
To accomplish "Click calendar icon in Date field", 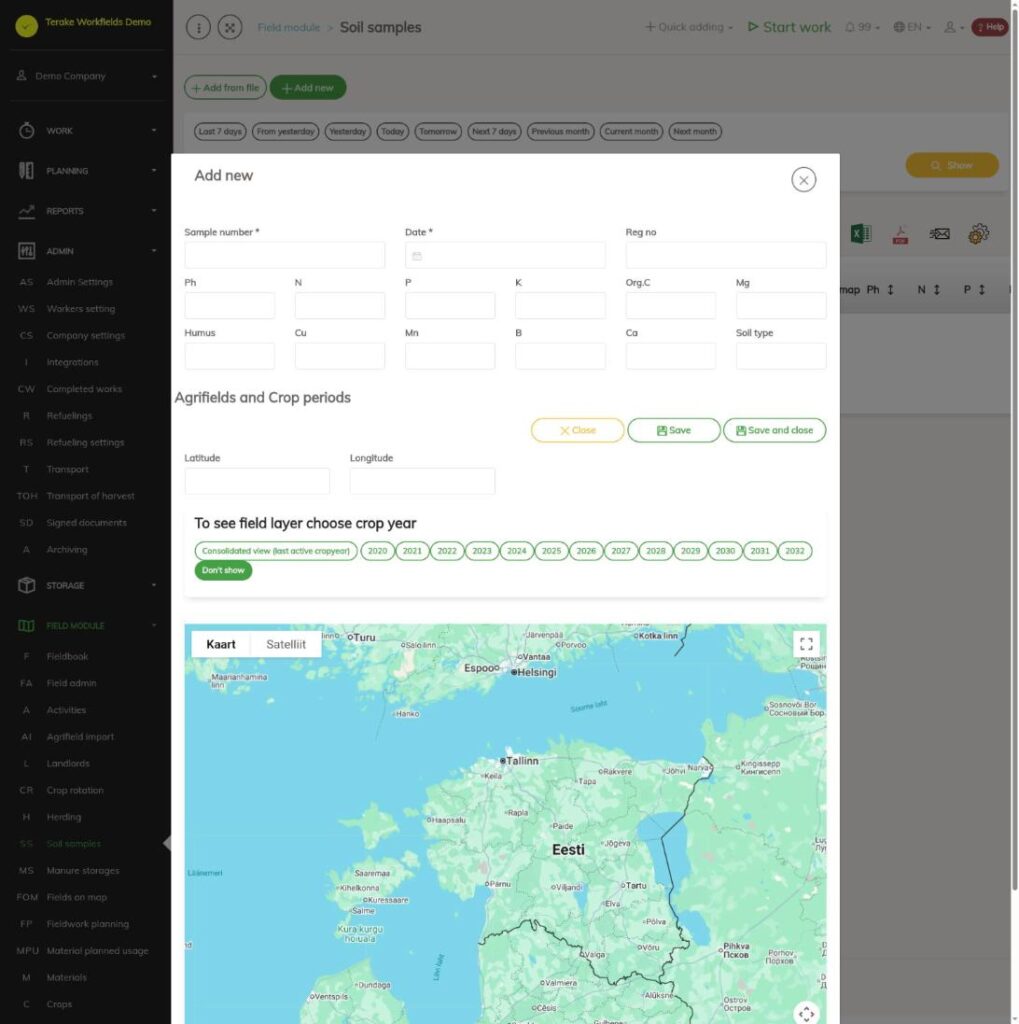I will tap(417, 256).
